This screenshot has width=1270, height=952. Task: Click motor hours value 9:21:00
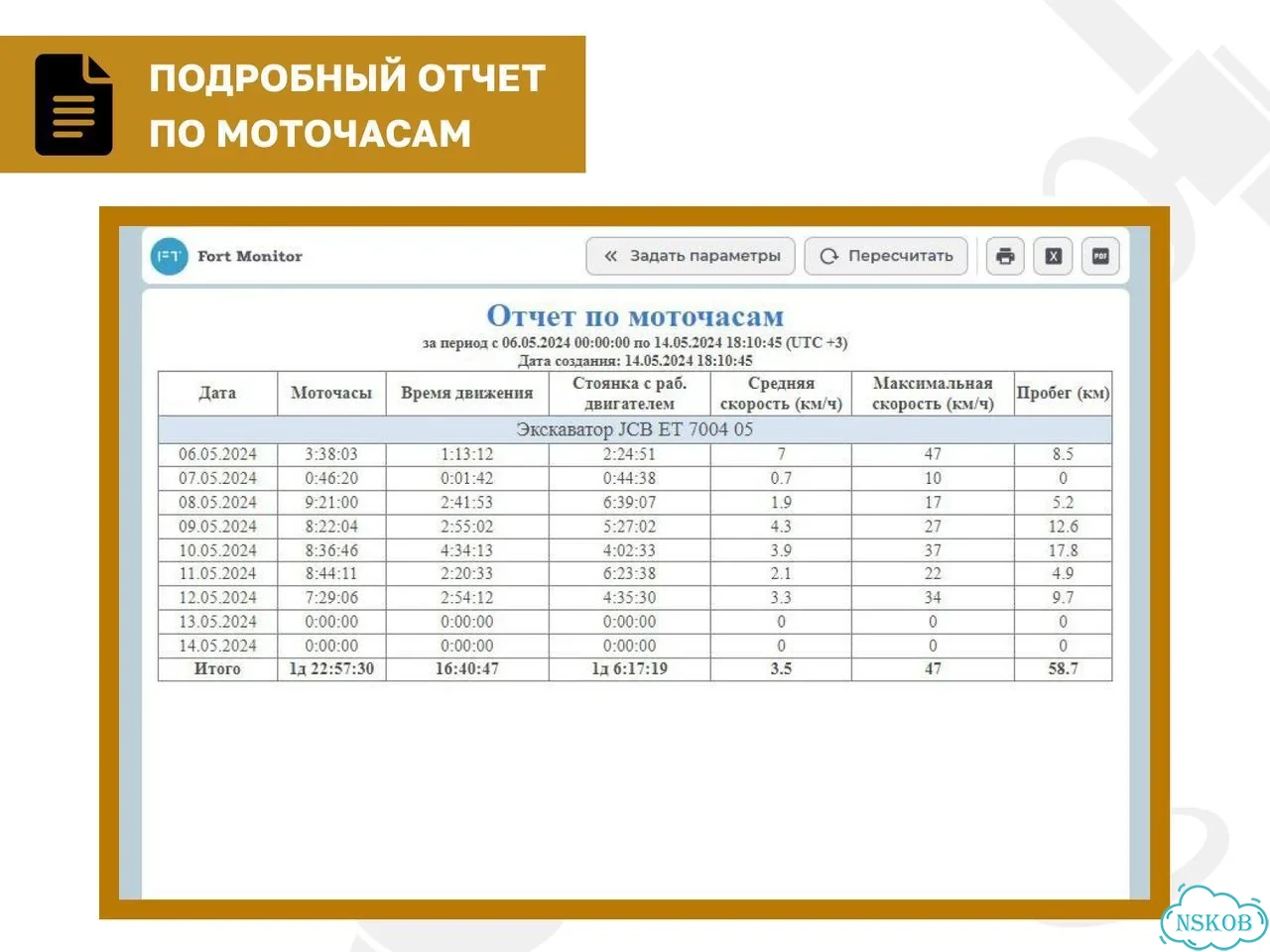(331, 502)
